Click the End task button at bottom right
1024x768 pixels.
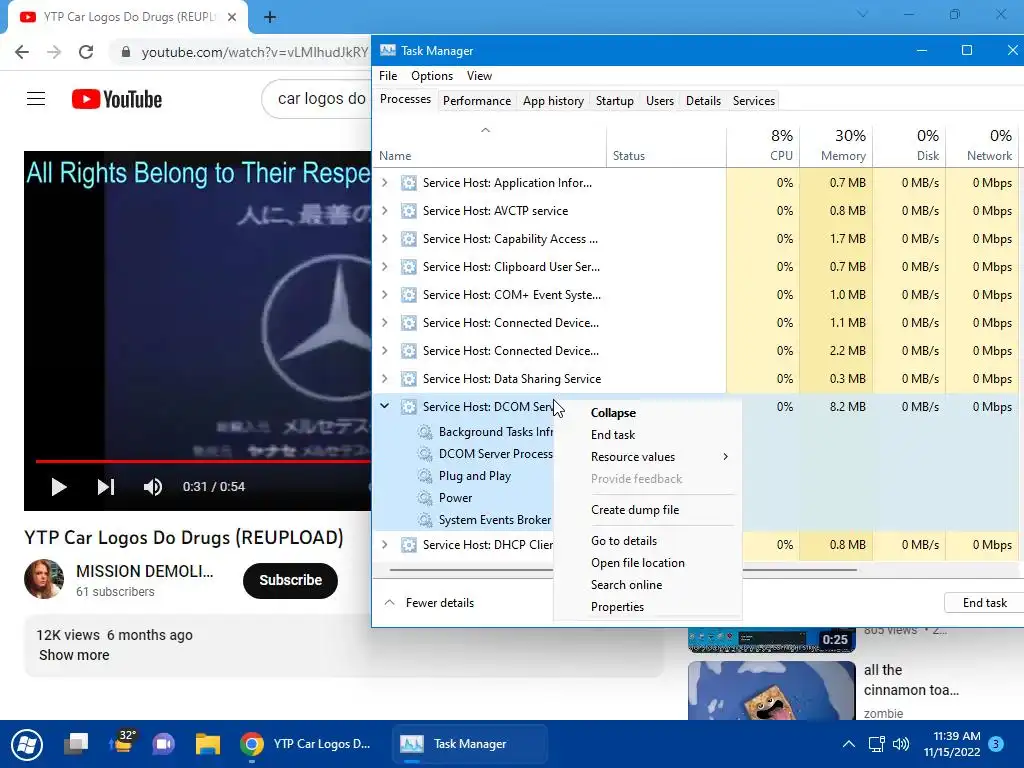984,603
